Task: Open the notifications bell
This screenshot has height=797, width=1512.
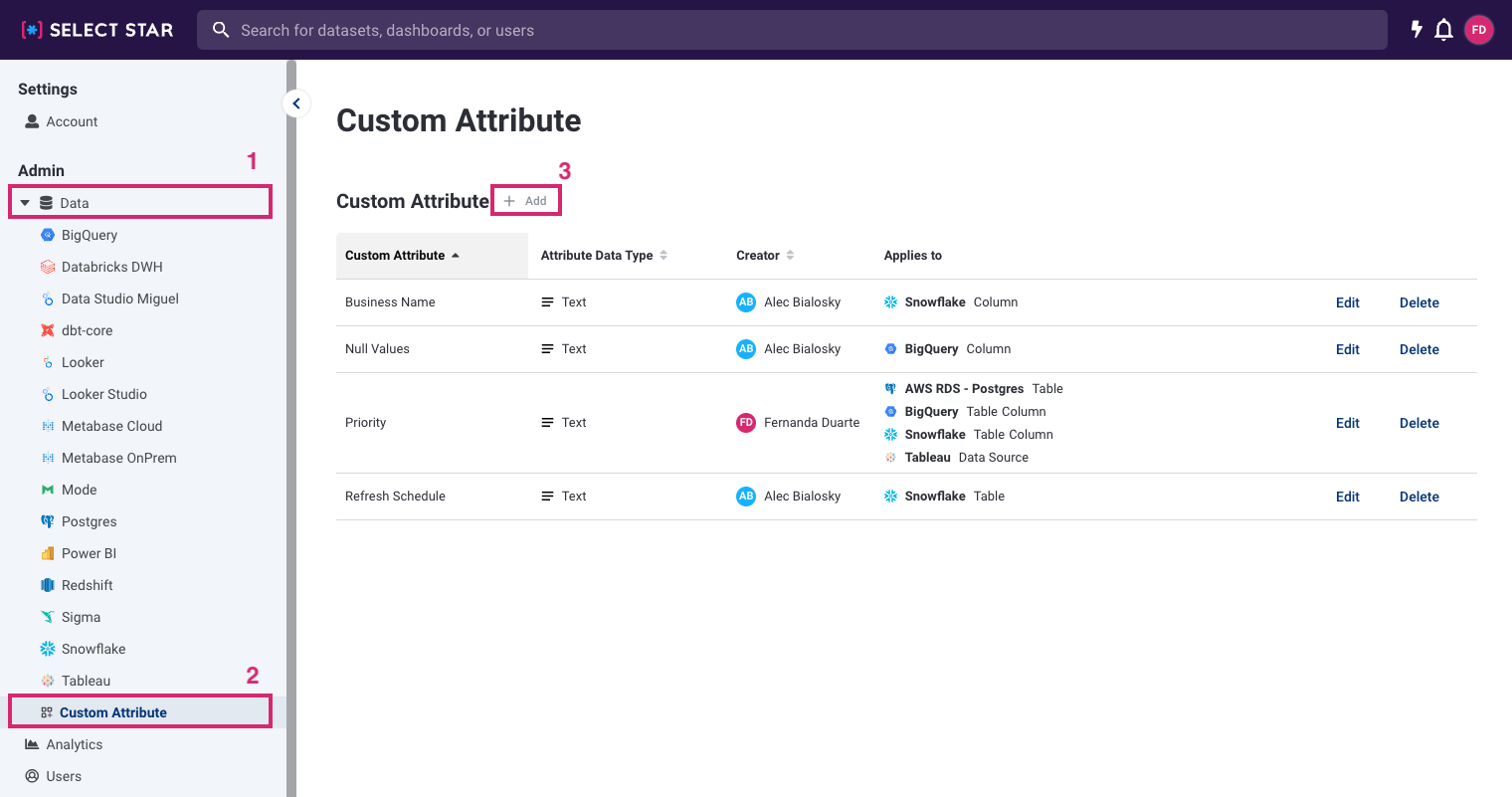Action: coord(1443,30)
